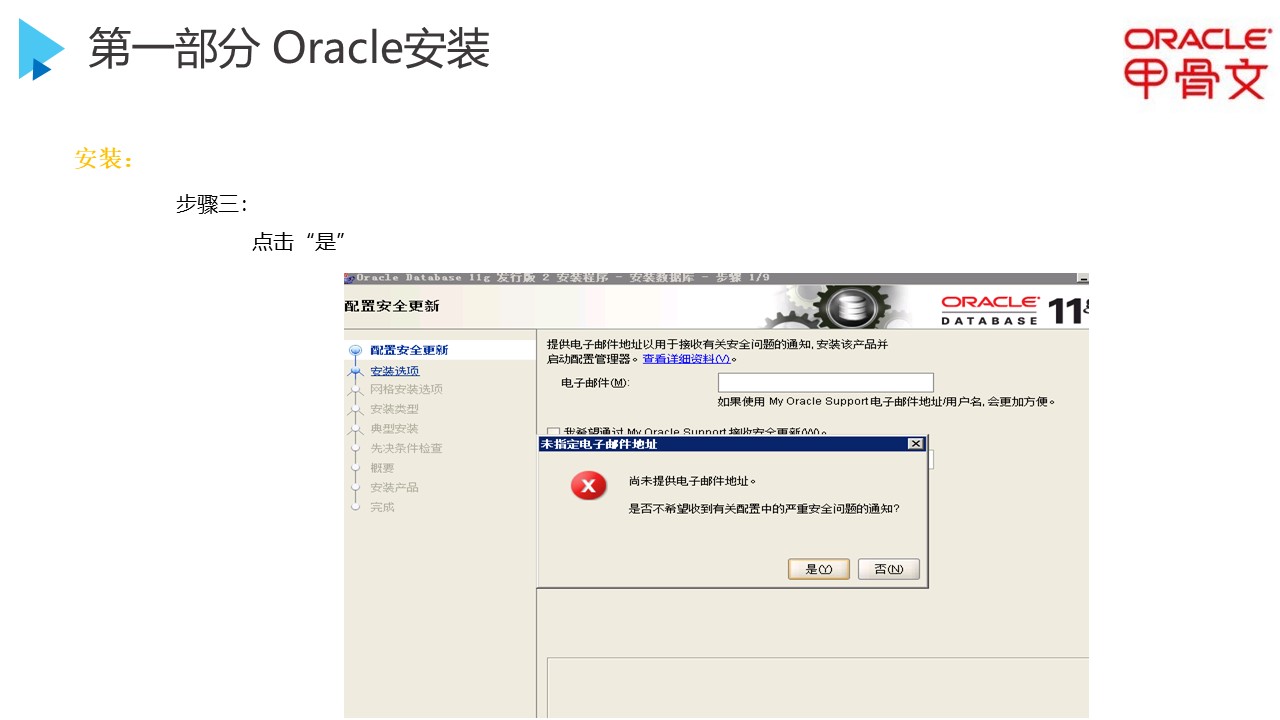Select 配置安全更新 step in sidebar
1280x720 pixels.
click(x=409, y=350)
